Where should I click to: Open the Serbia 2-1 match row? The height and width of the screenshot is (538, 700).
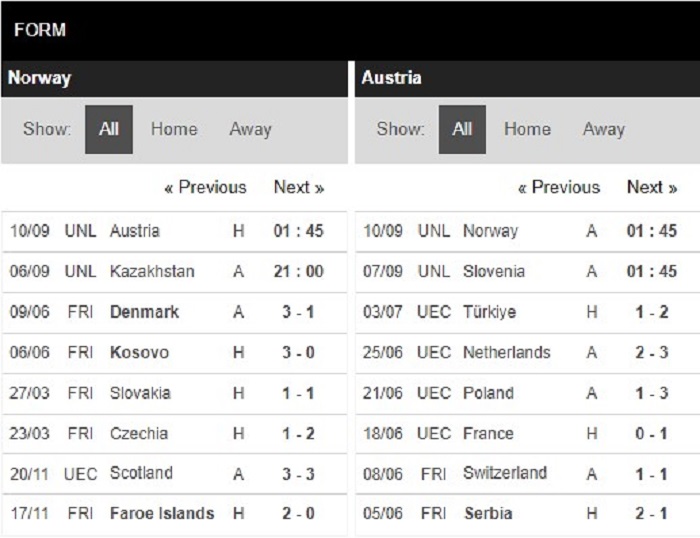(528, 514)
